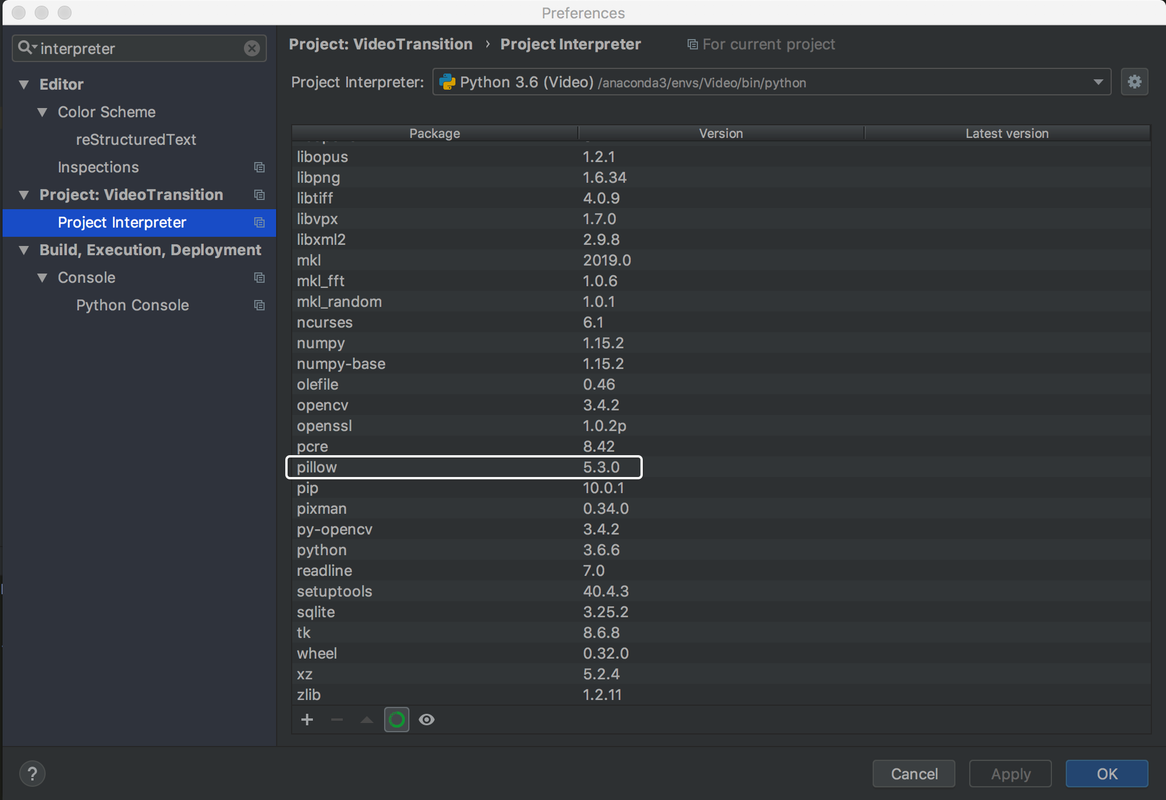Click project icon beside Python Console
1166x800 pixels.
pos(259,305)
